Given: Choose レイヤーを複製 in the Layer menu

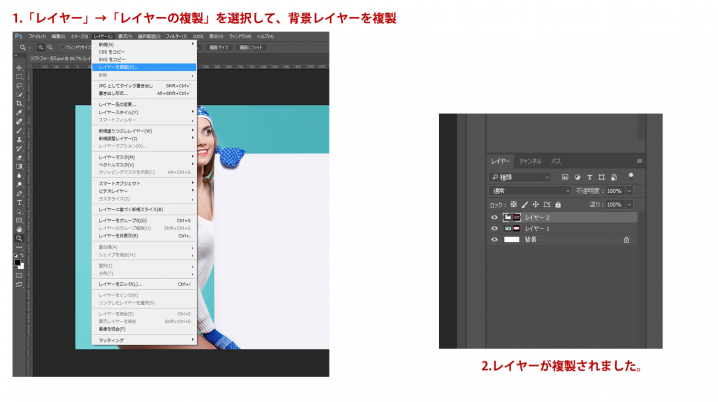Looking at the screenshot, I should 144,67.
